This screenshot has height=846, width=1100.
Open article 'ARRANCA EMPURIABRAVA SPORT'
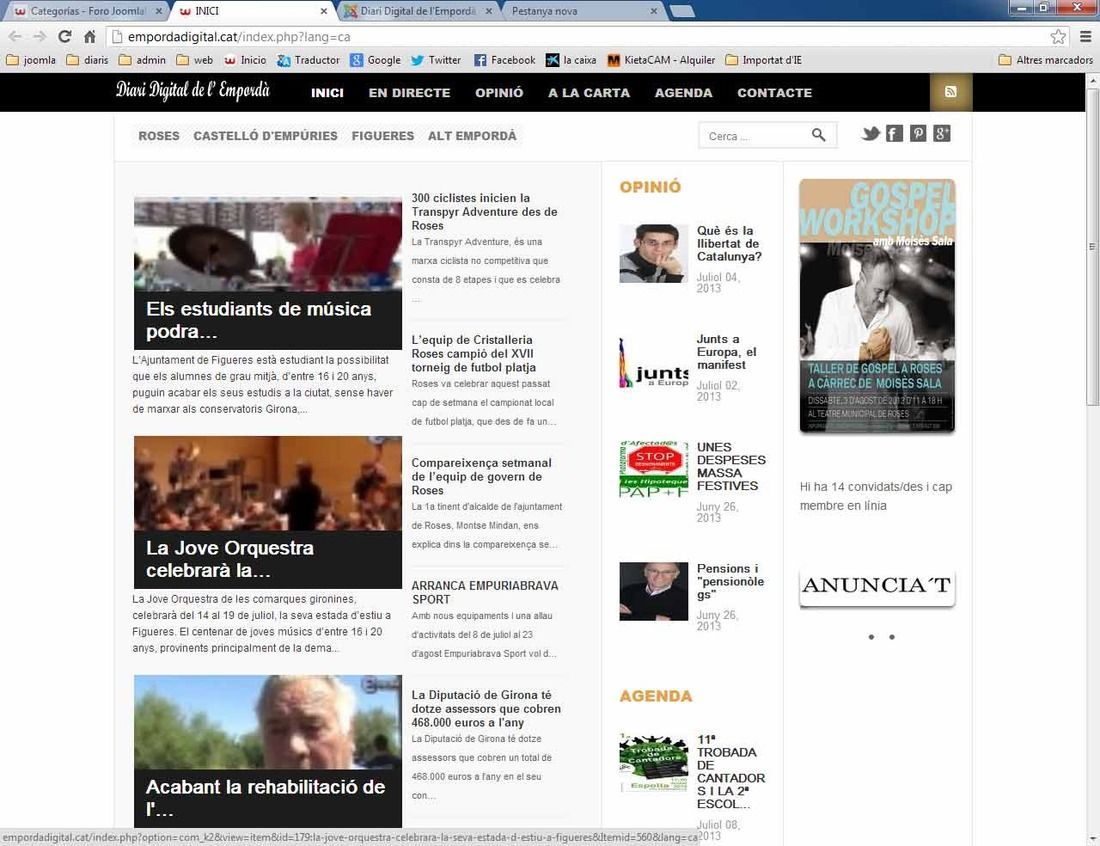point(485,593)
